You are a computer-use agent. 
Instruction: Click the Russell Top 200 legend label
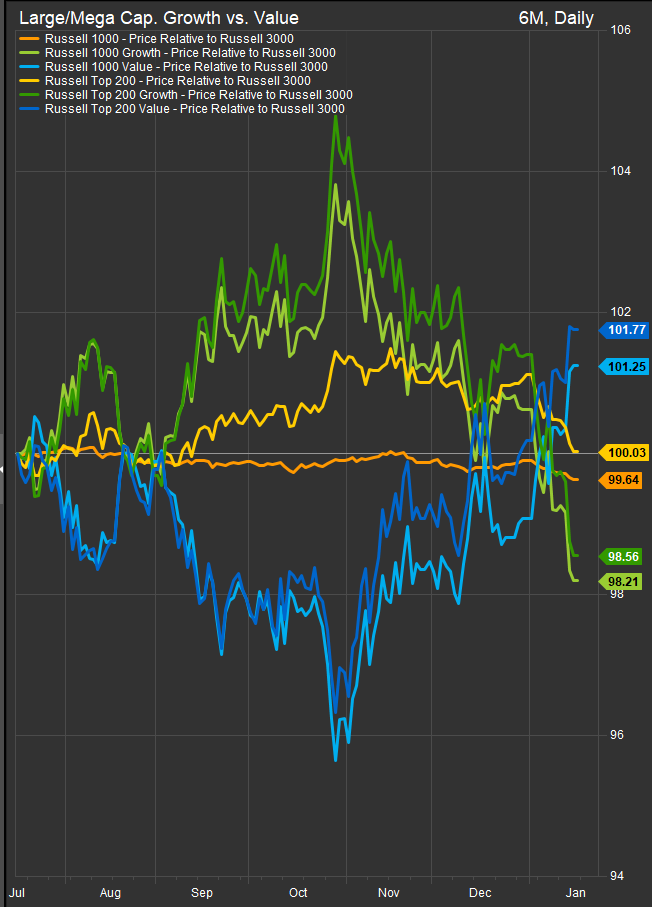178,81
